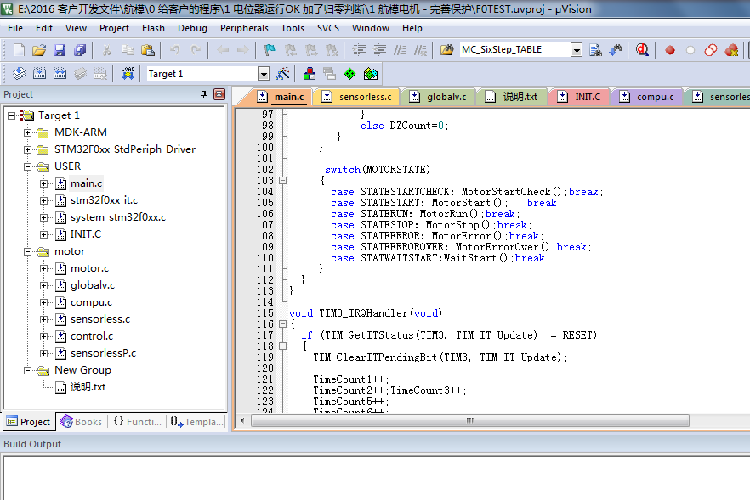Close the Project panel
The height and width of the screenshot is (500, 750).
point(219,94)
